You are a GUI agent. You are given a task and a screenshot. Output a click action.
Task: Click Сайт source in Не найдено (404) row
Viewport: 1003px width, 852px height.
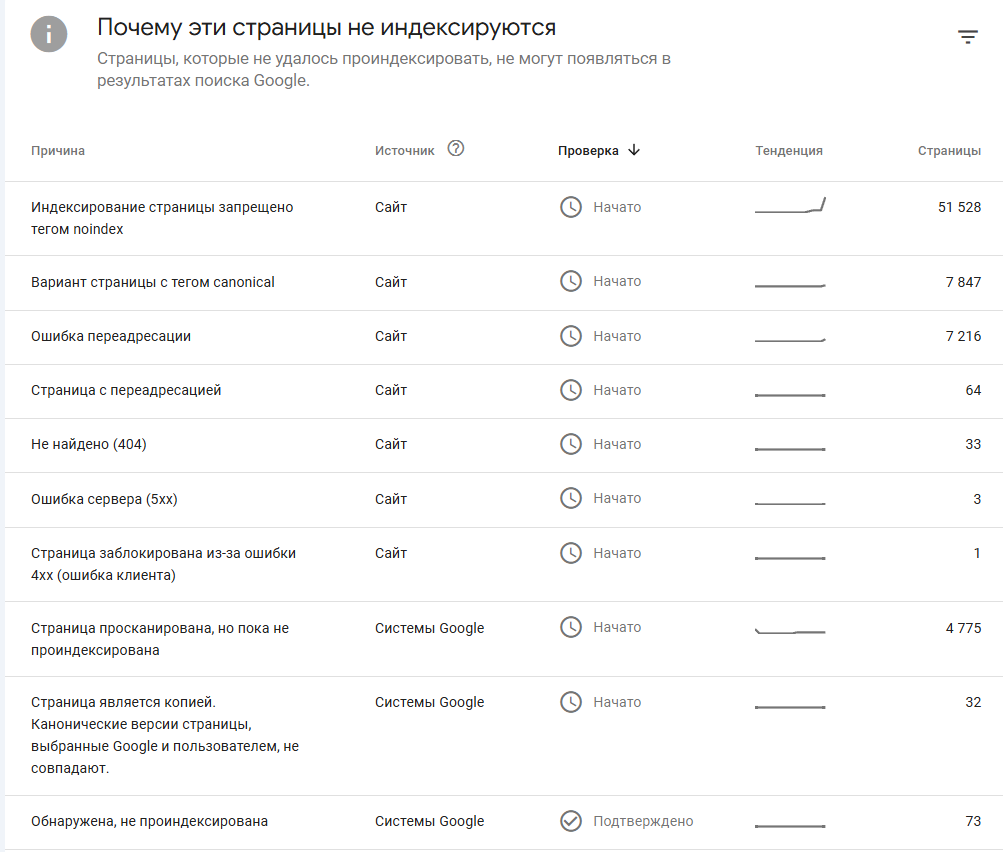point(391,444)
